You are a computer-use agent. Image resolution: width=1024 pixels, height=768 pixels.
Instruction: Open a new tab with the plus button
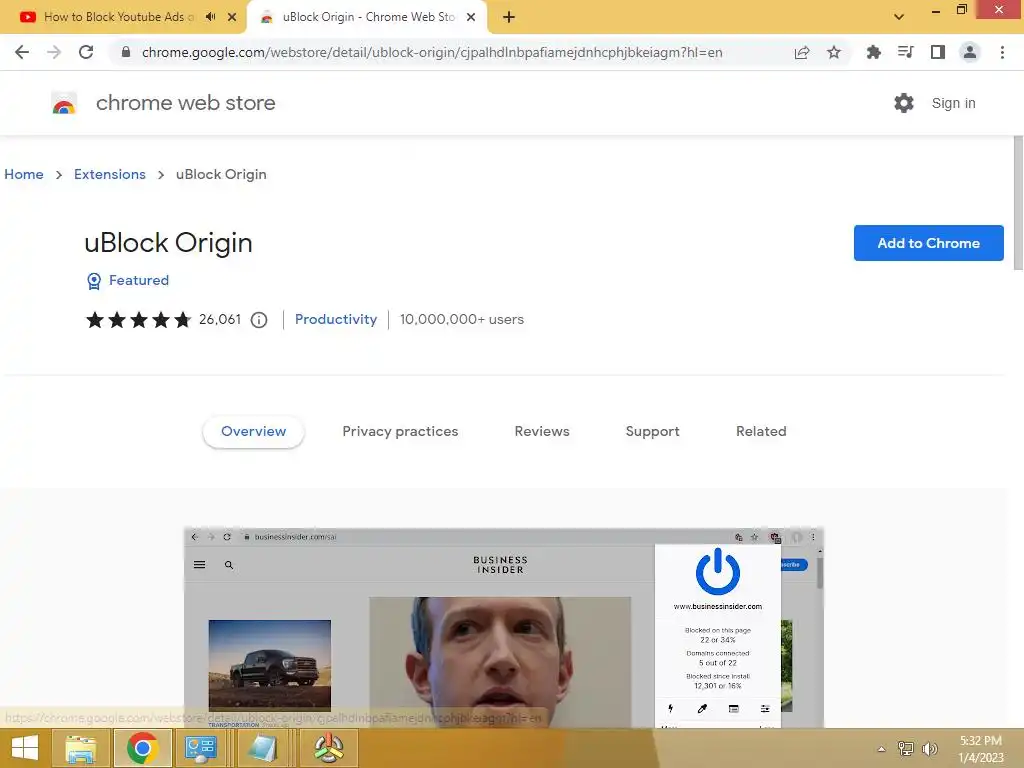click(x=509, y=17)
